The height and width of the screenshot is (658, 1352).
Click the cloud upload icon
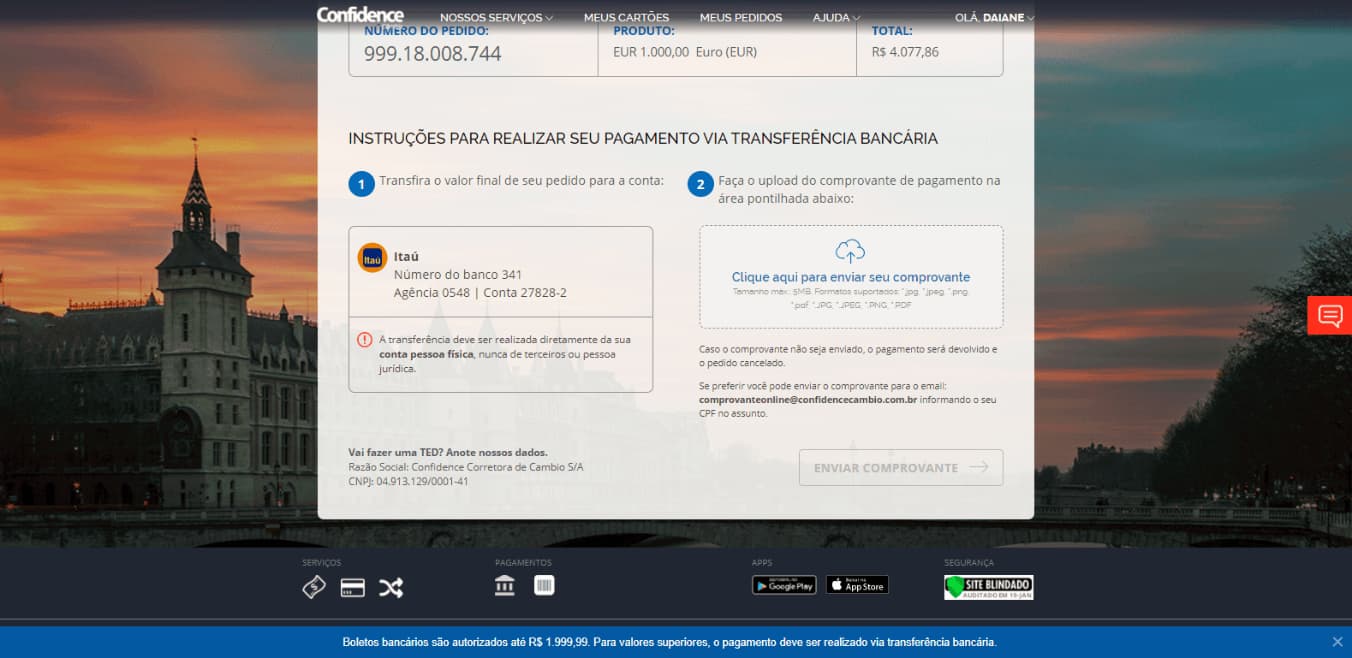point(850,251)
